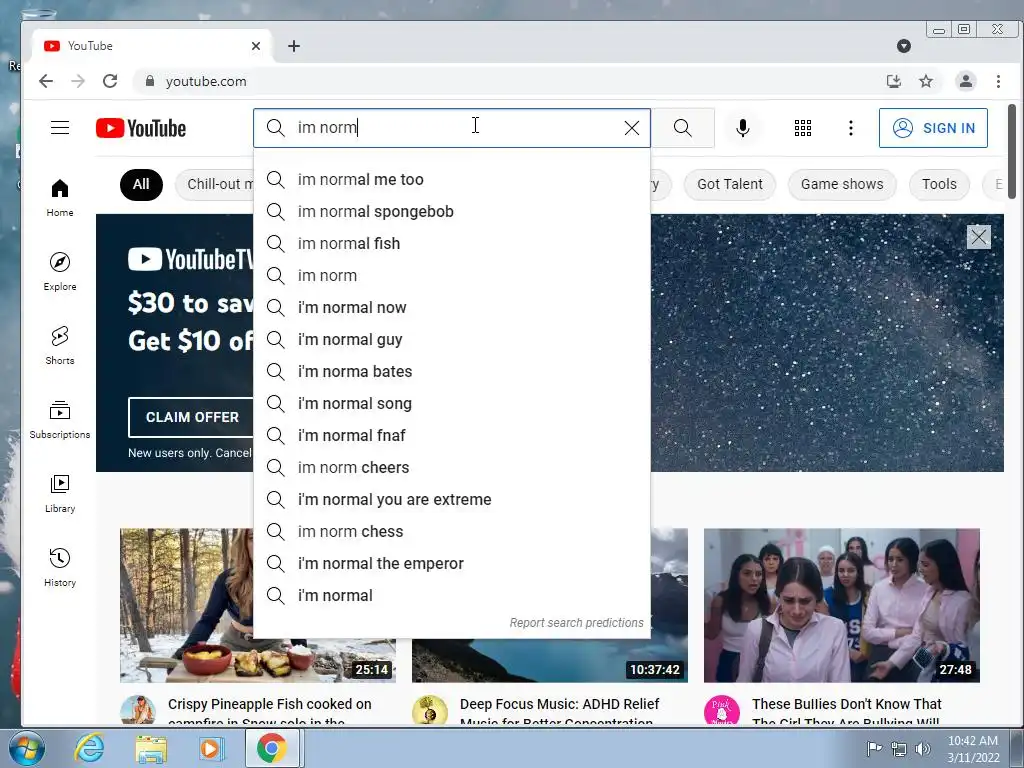Bookmark this page with star icon
The height and width of the screenshot is (768, 1024).
tap(926, 81)
